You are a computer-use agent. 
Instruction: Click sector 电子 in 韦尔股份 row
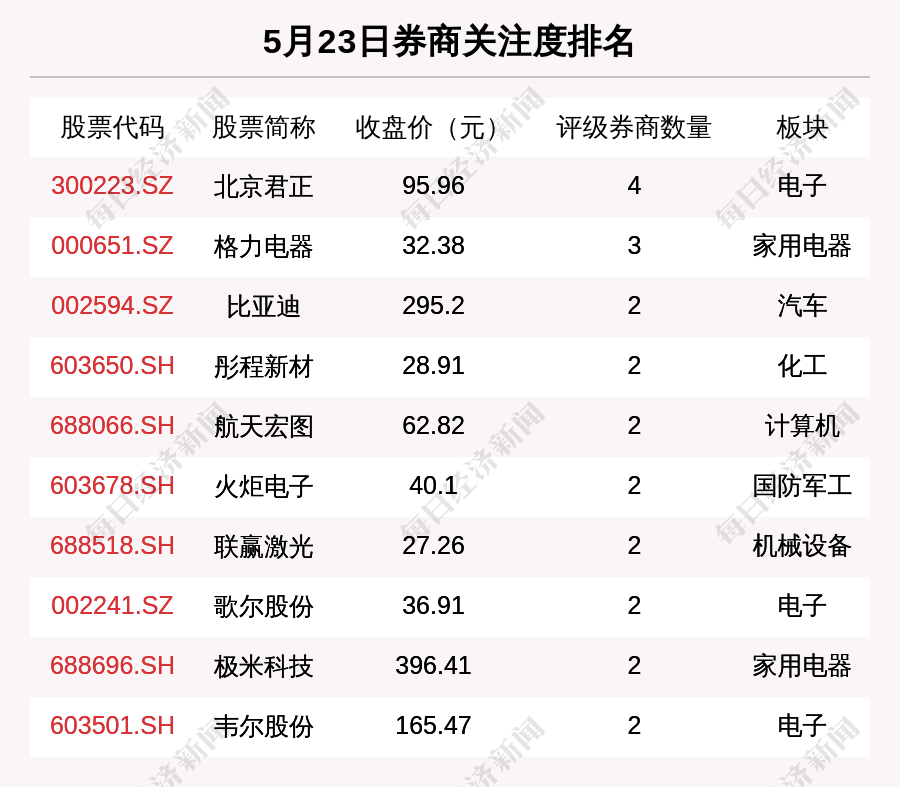pyautogui.click(x=802, y=726)
